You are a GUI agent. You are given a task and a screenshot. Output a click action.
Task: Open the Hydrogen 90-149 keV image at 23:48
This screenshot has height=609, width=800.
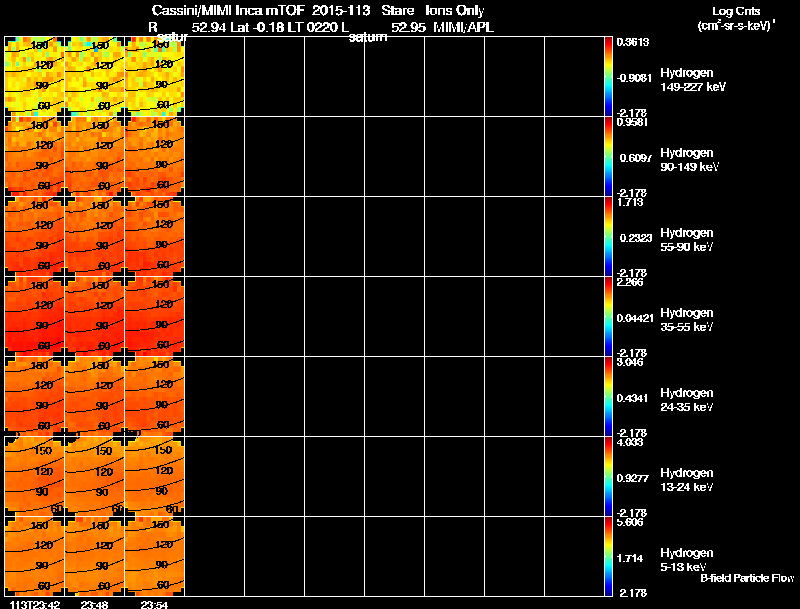tap(94, 157)
